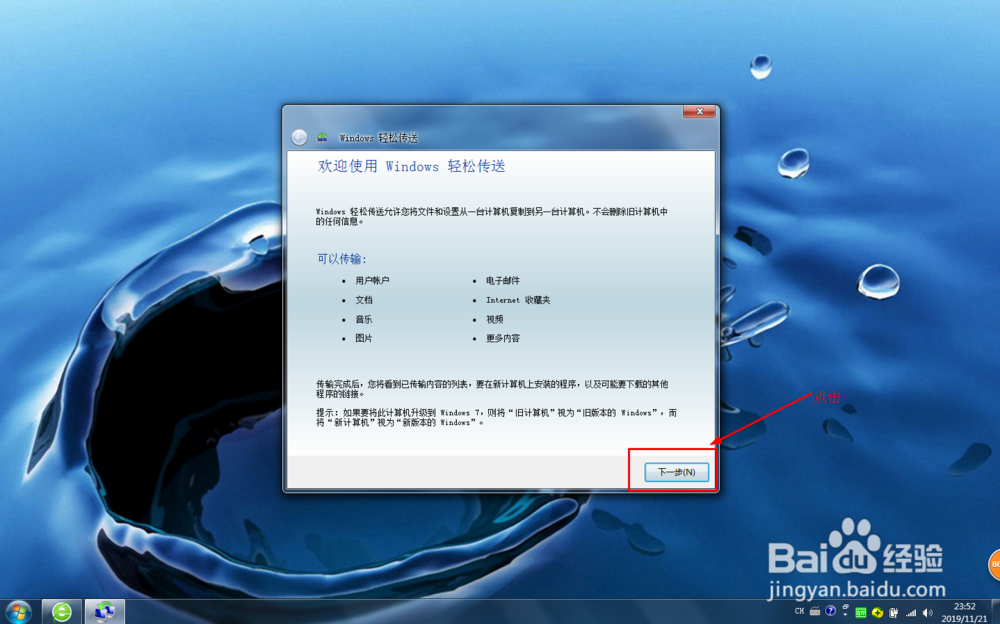The image size is (1000, 624).
Task: Close the Windows Easy Transfer window
Action: 698,112
